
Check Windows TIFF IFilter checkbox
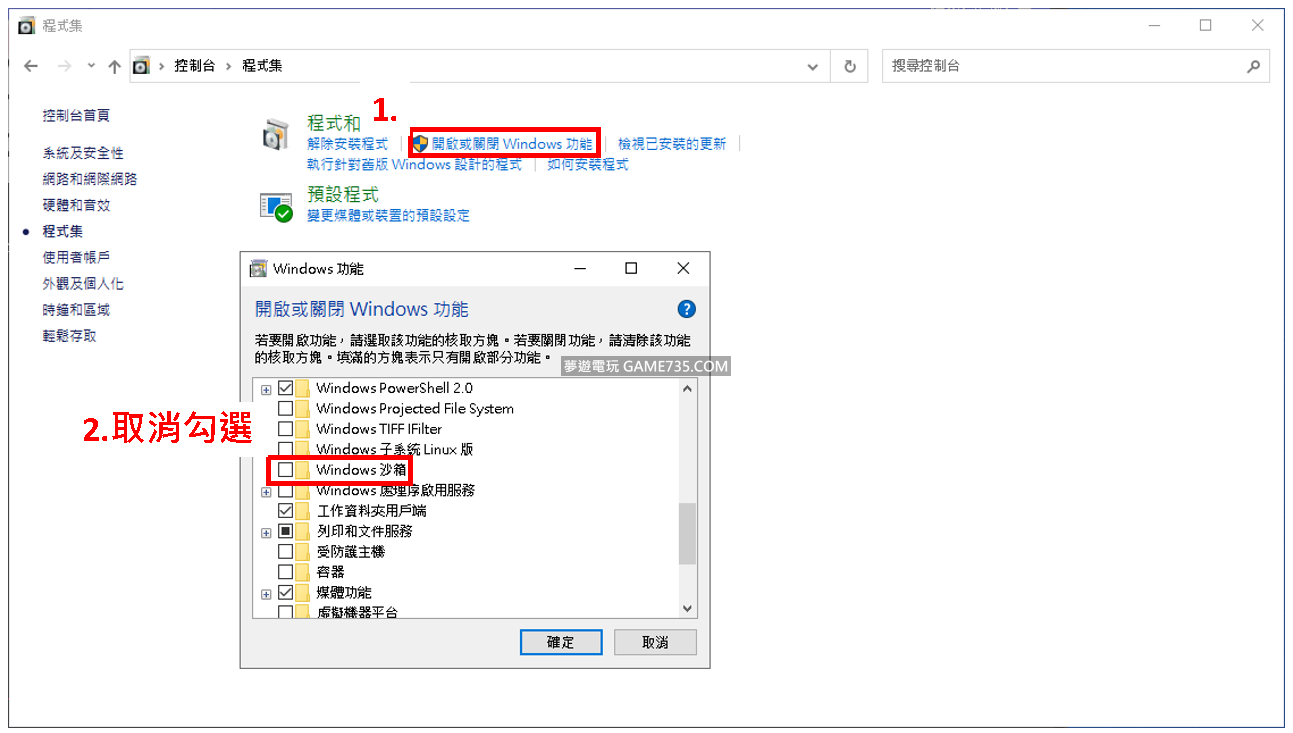(286, 429)
